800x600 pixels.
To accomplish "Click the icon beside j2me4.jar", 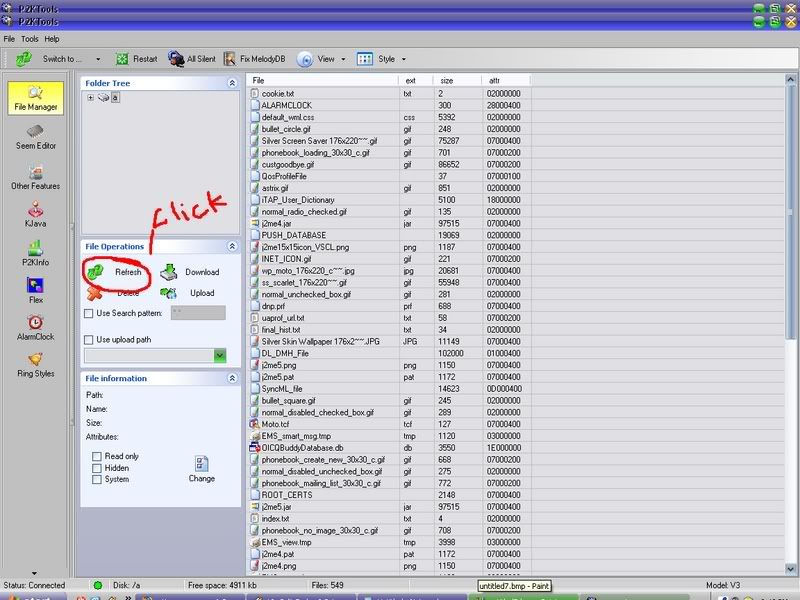I will point(255,223).
